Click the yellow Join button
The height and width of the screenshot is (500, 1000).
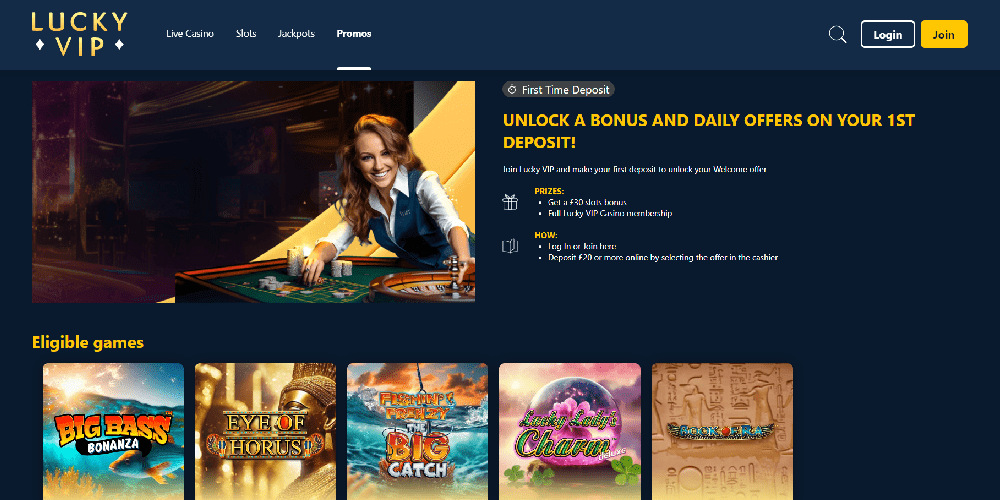(x=944, y=34)
